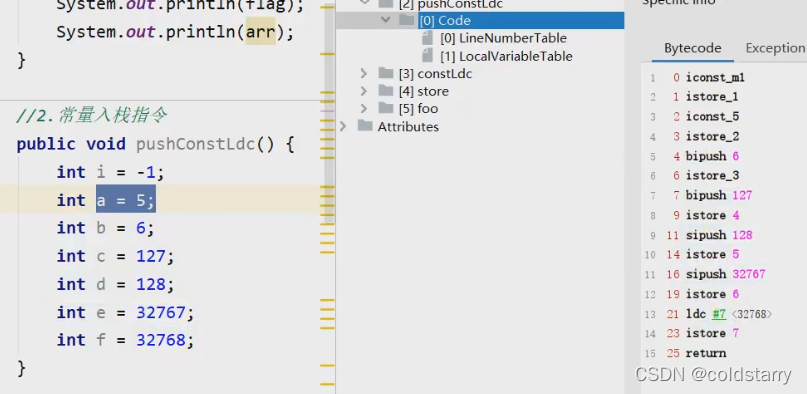807x394 pixels.
Task: Click the bipush 127 instruction
Action: click(719, 195)
